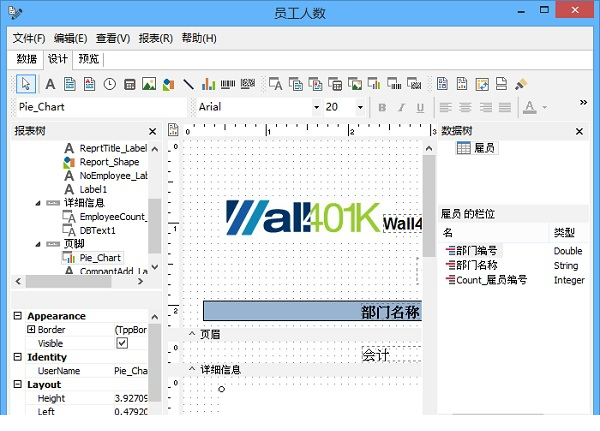
Task: Choose the SubReport component tool
Action: tap(462, 84)
